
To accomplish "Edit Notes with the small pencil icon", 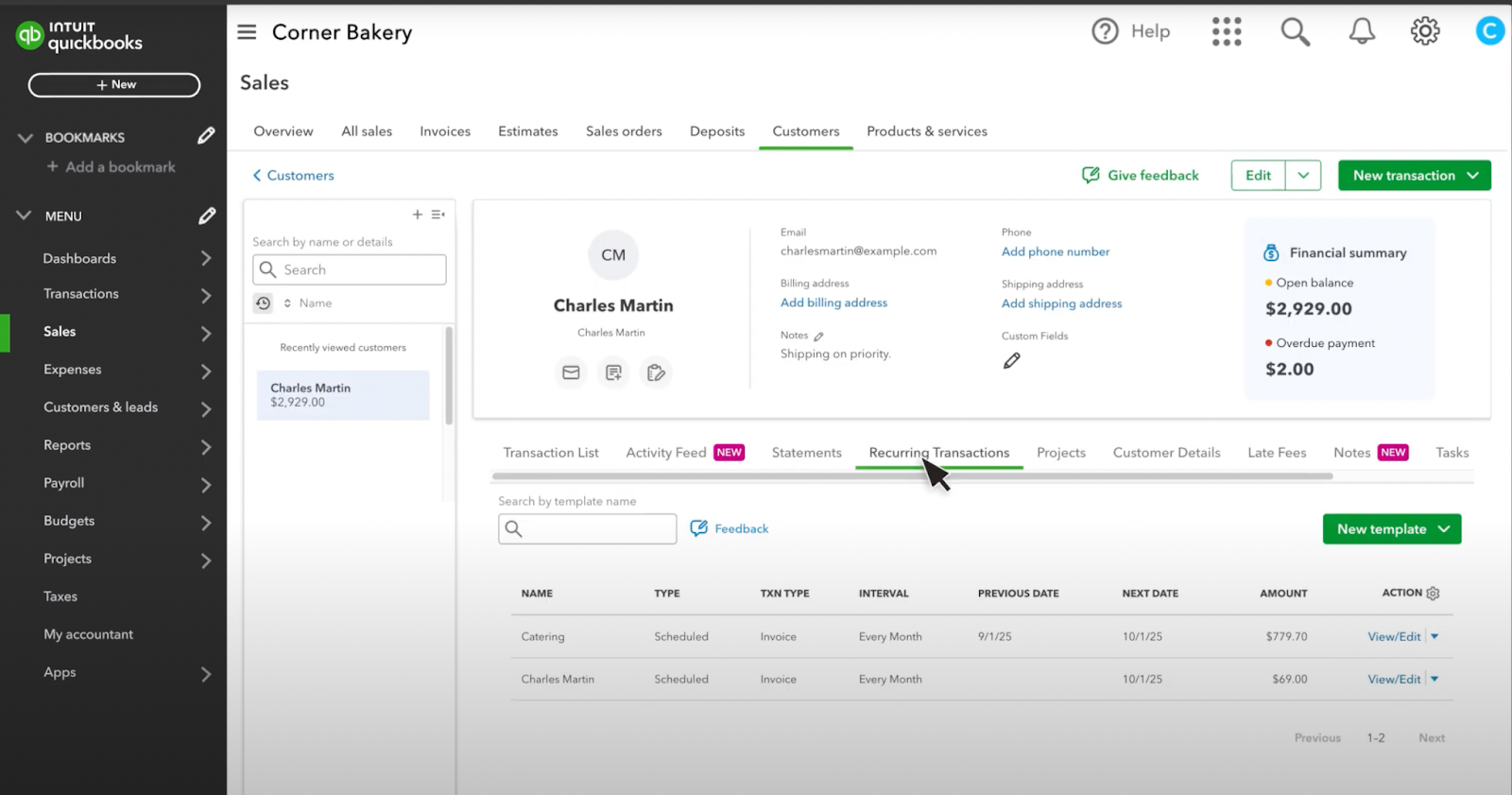I will coord(818,336).
